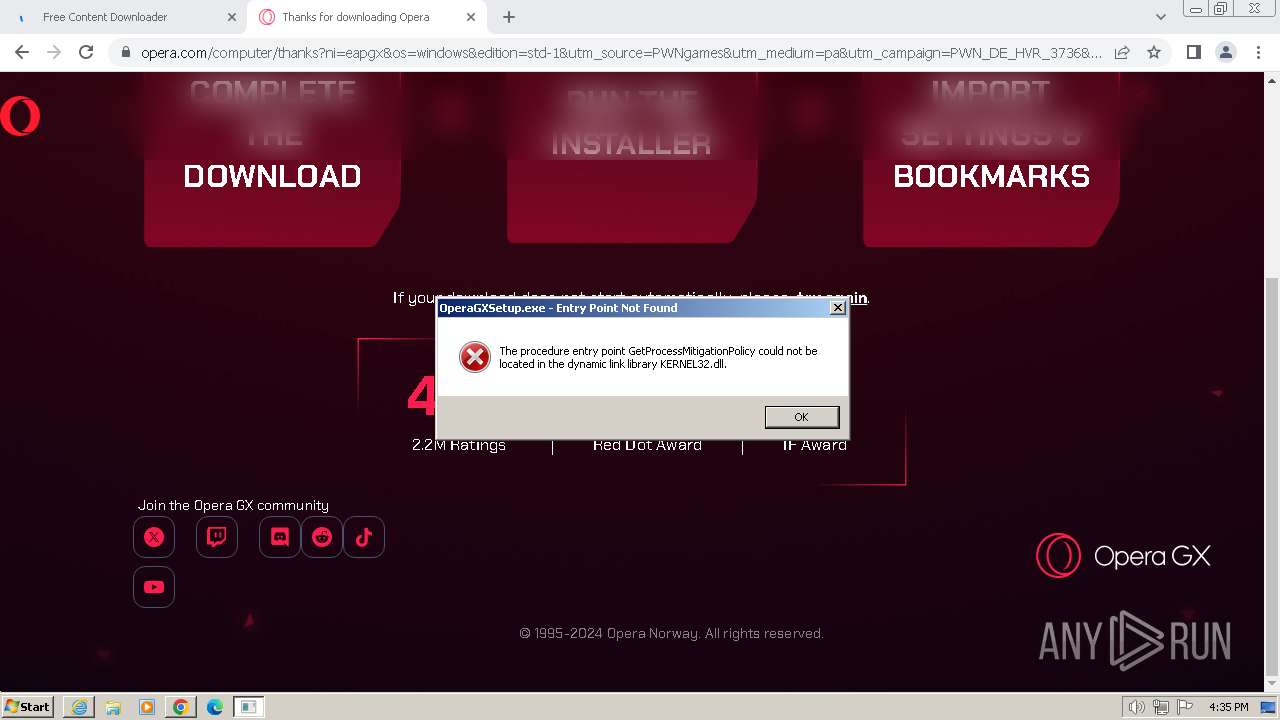
Task: Click the 4:35 PM system clock
Action: 1228,707
